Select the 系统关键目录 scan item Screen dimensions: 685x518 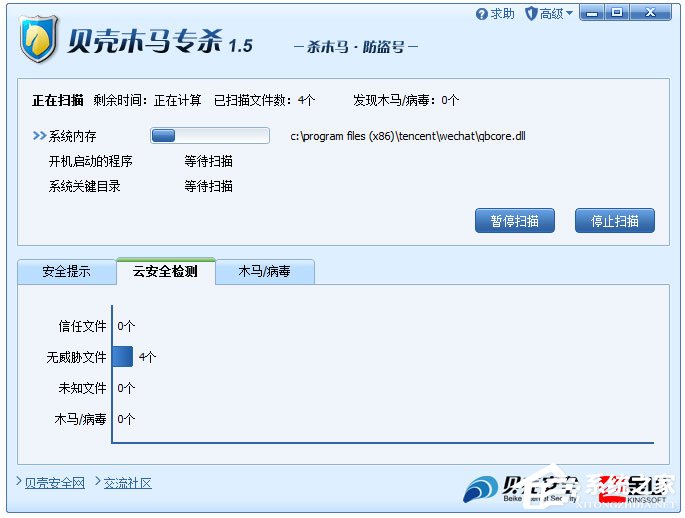click(x=84, y=186)
